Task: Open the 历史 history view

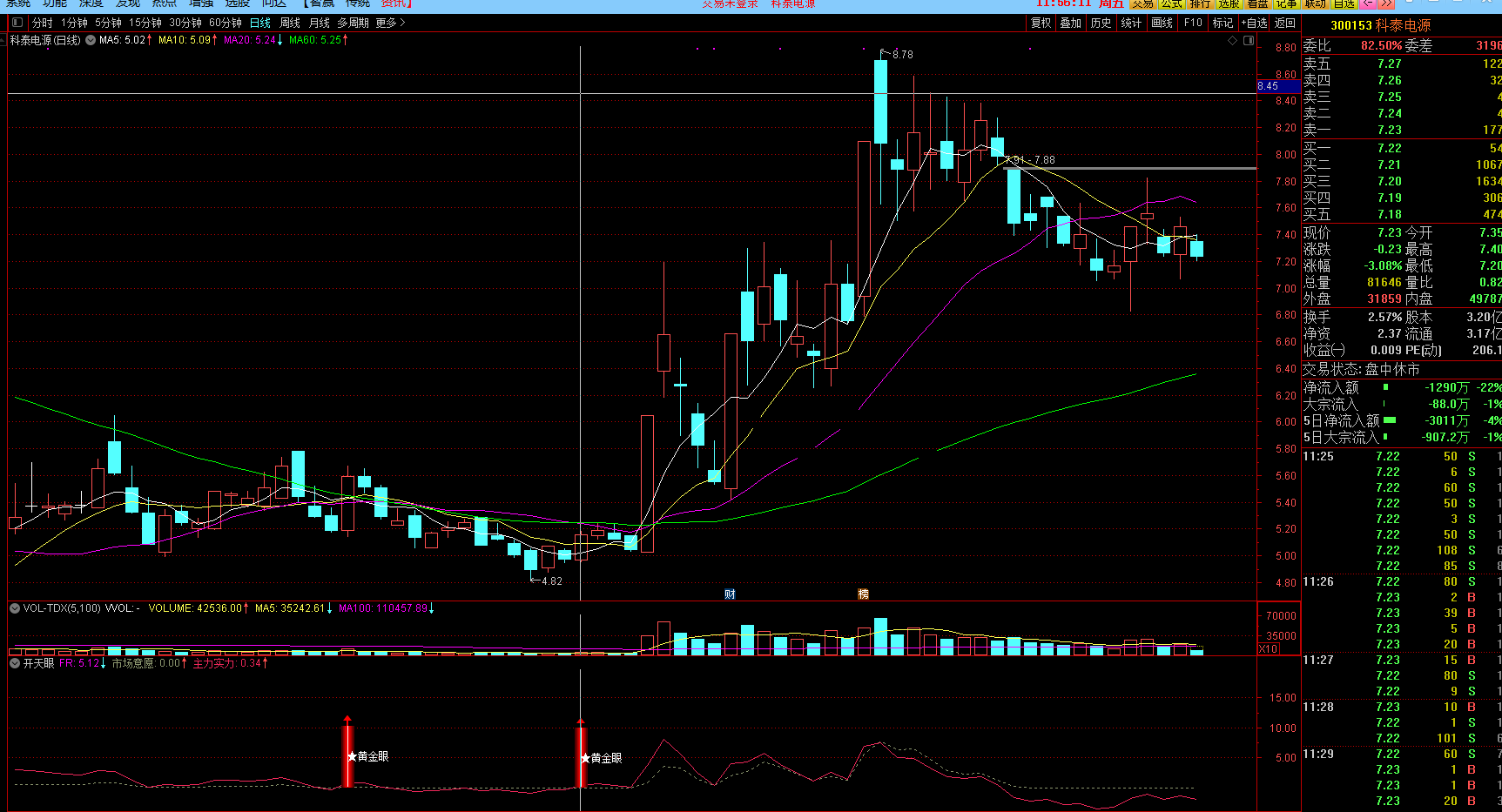Action: click(x=1101, y=23)
